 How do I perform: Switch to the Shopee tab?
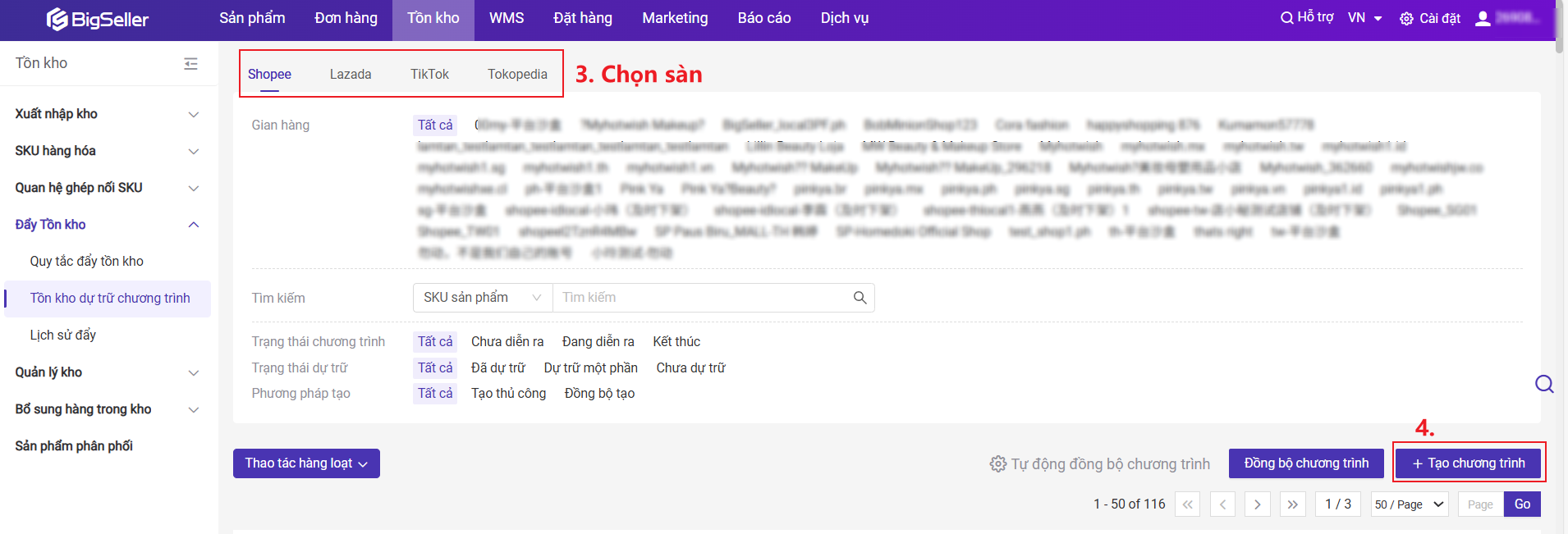click(269, 74)
